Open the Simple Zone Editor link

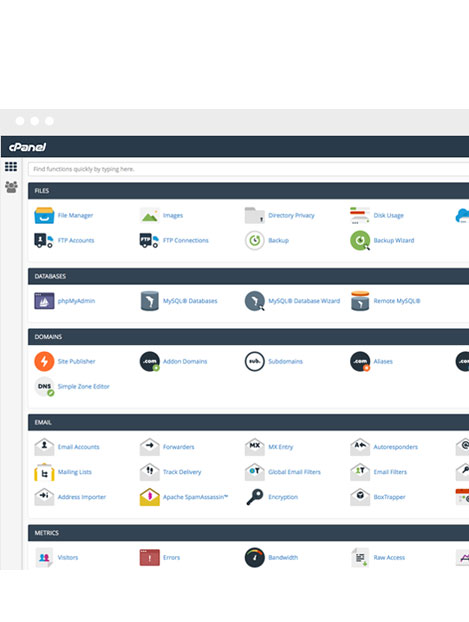click(x=83, y=386)
